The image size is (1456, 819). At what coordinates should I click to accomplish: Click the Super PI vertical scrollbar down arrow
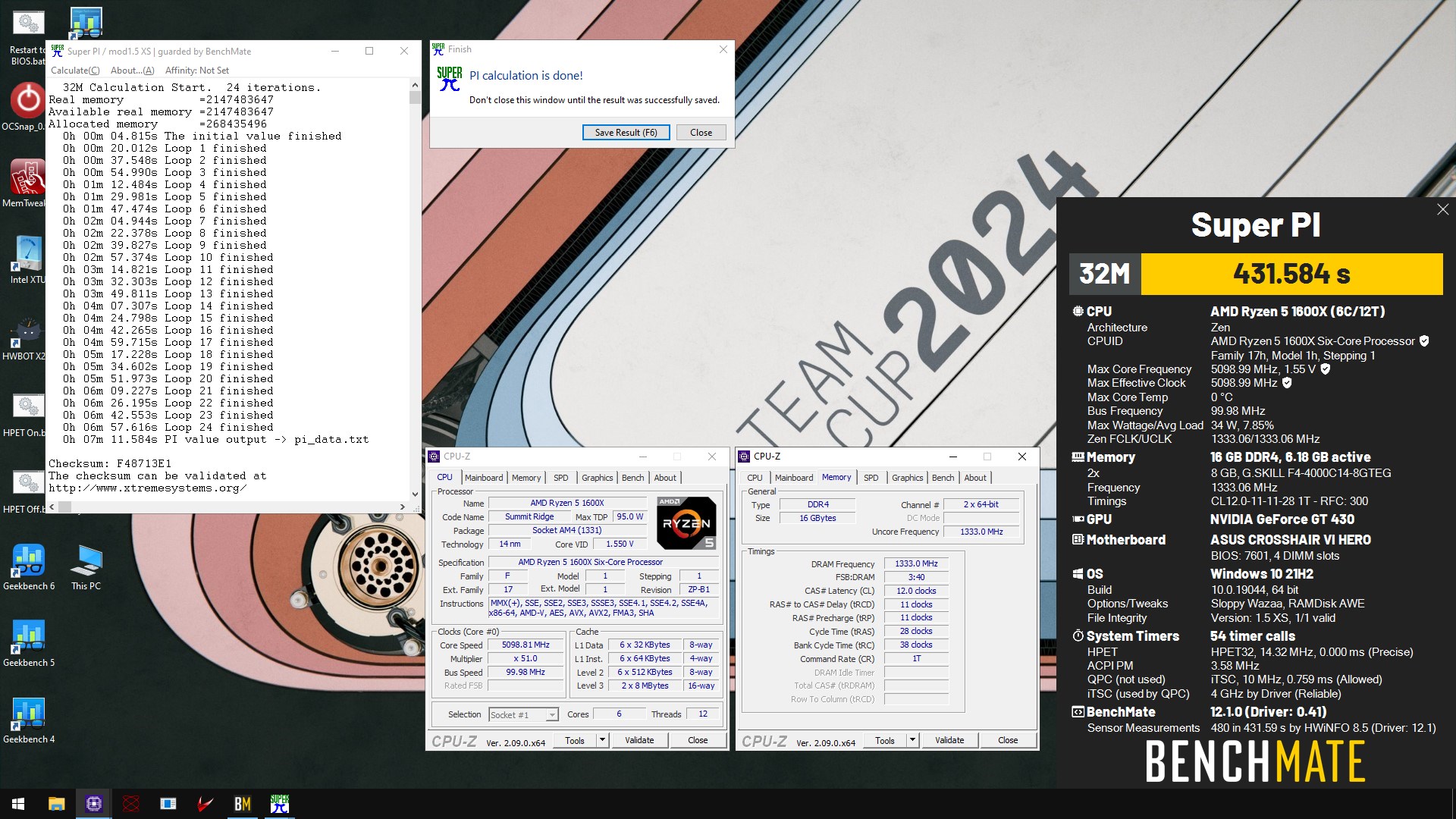(415, 494)
